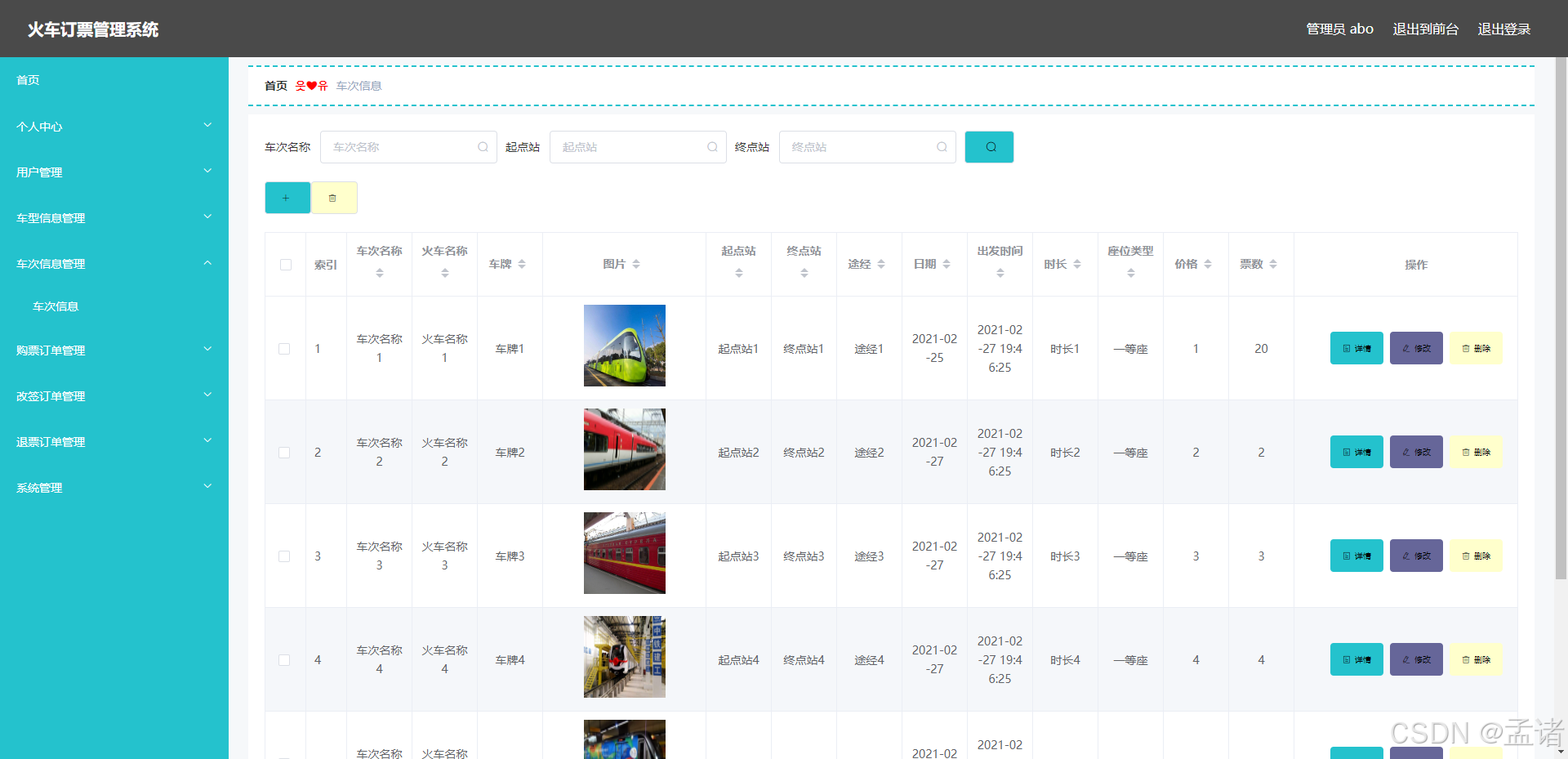The width and height of the screenshot is (1568, 759).
Task: Click the page vertical scrollbar
Action: coord(1561,319)
